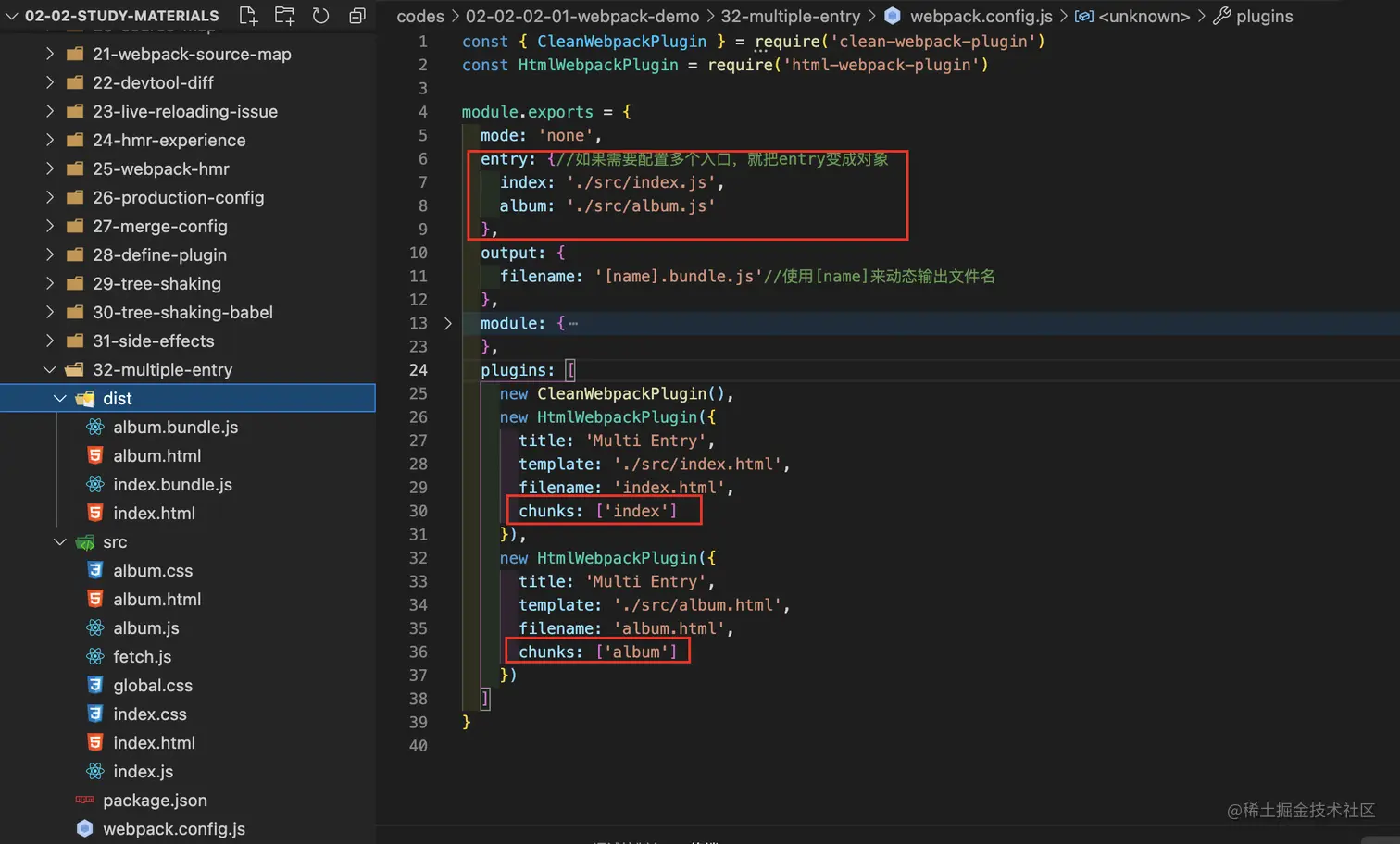Click the album.bundle.js file icon
Screen dimensions: 1400x844
pos(94,427)
